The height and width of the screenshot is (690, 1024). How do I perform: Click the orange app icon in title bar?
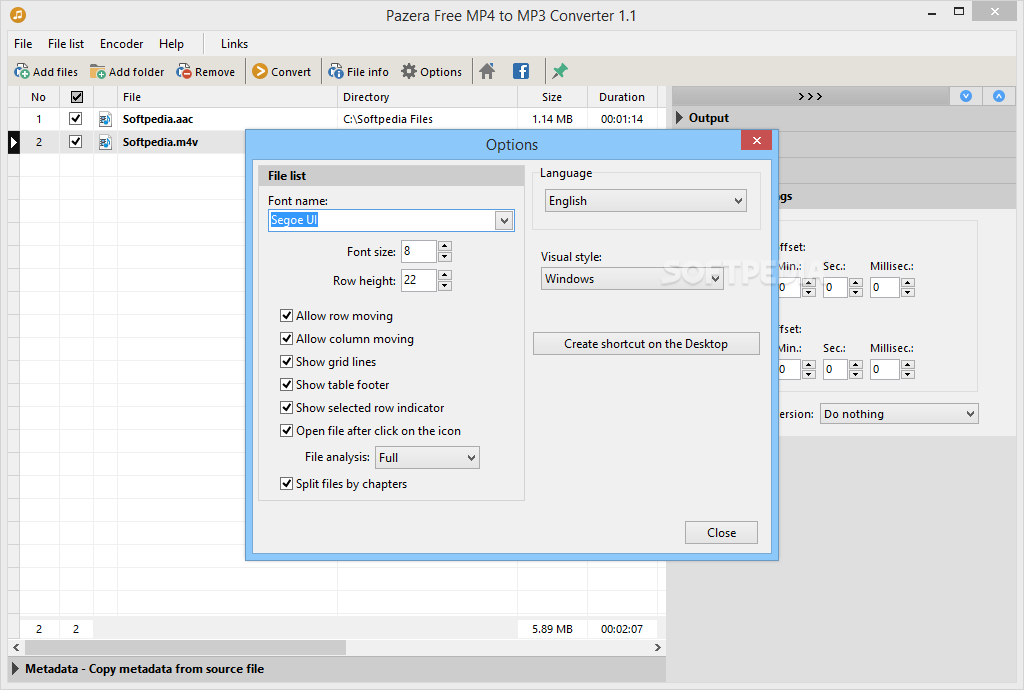18,14
